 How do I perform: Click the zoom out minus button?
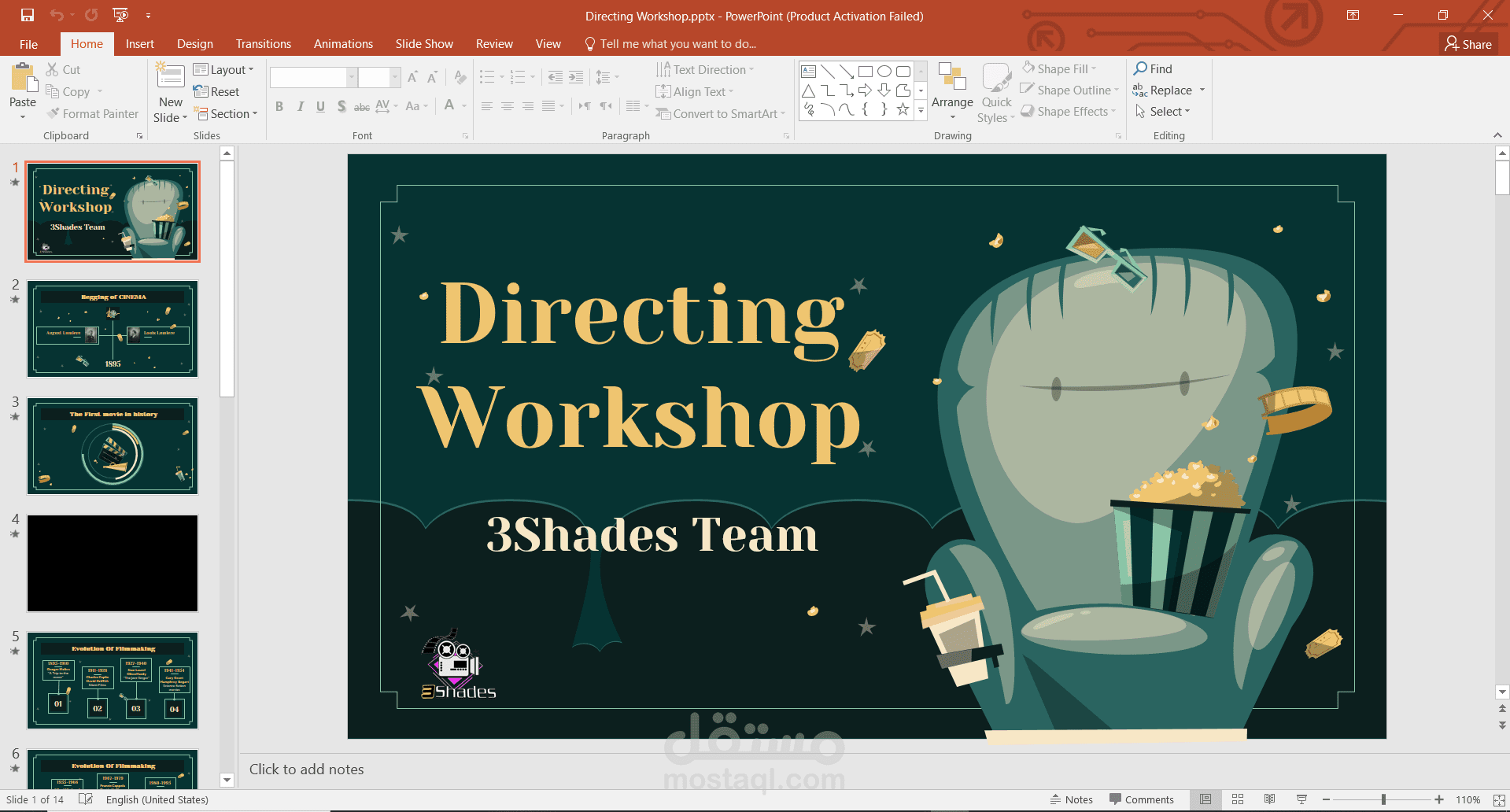tap(1327, 799)
